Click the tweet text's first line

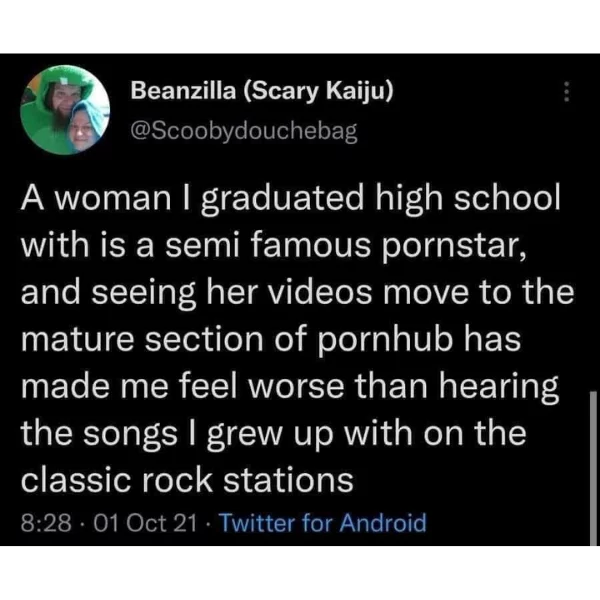click(x=290, y=199)
